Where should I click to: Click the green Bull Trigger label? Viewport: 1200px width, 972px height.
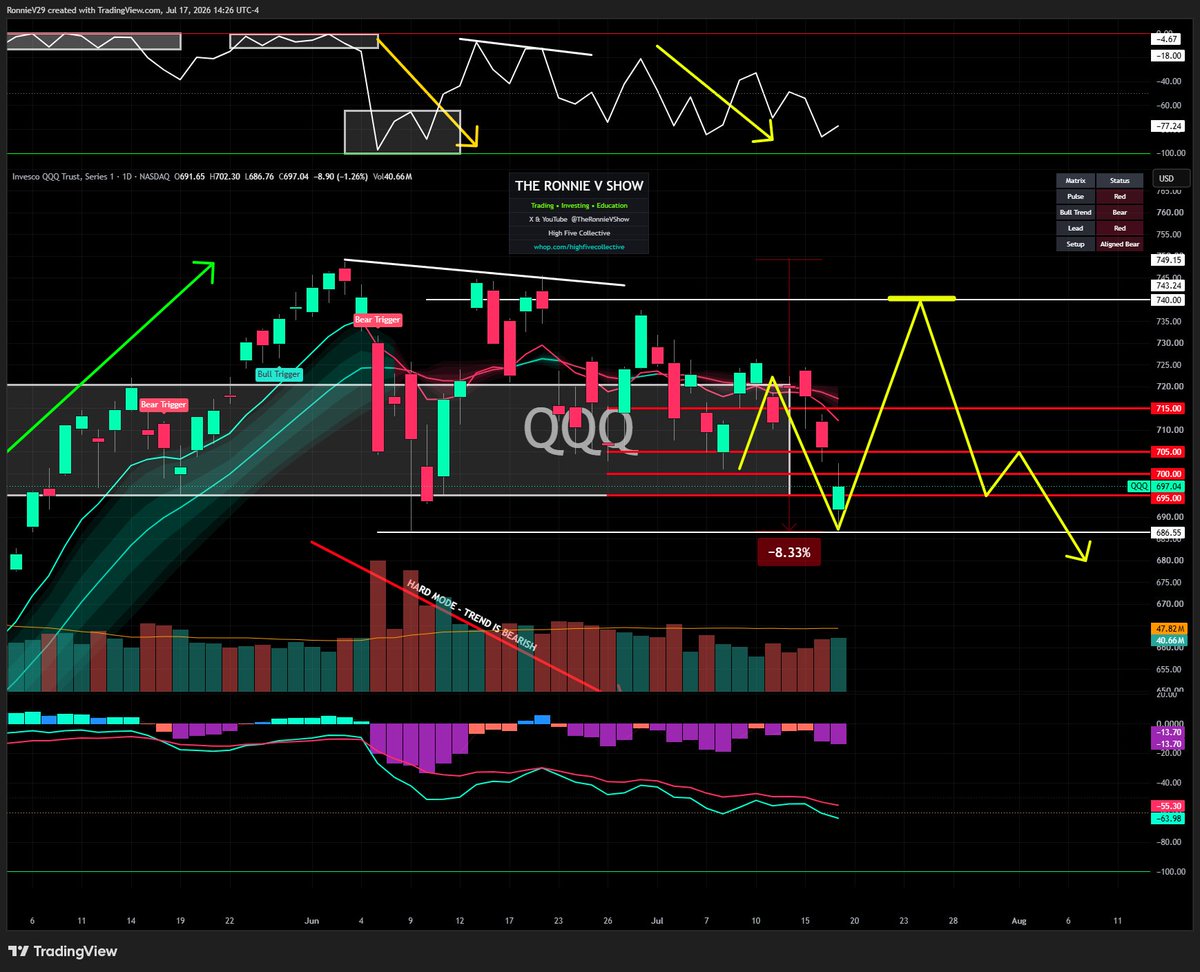click(279, 373)
